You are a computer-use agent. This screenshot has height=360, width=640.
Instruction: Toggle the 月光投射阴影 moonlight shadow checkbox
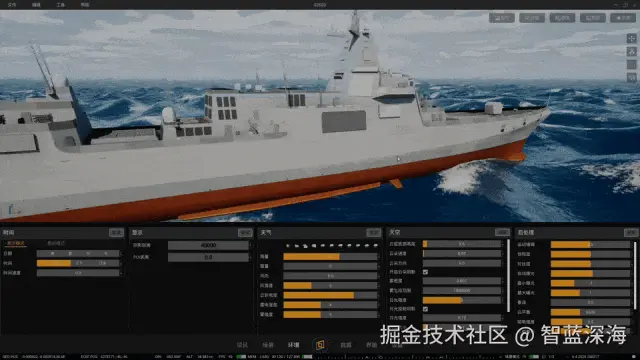tap(425, 309)
